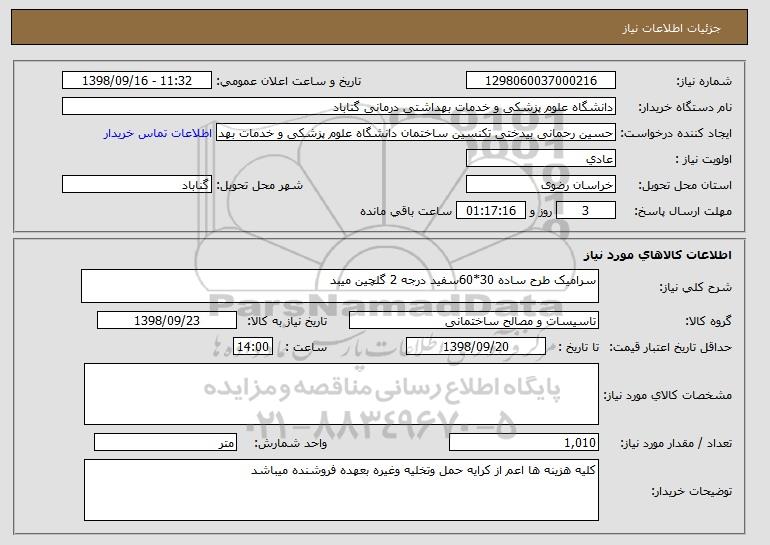This screenshot has height=545, width=770.
Task: Click the general description field سرامیک طرح ساده
Action: tap(340, 286)
